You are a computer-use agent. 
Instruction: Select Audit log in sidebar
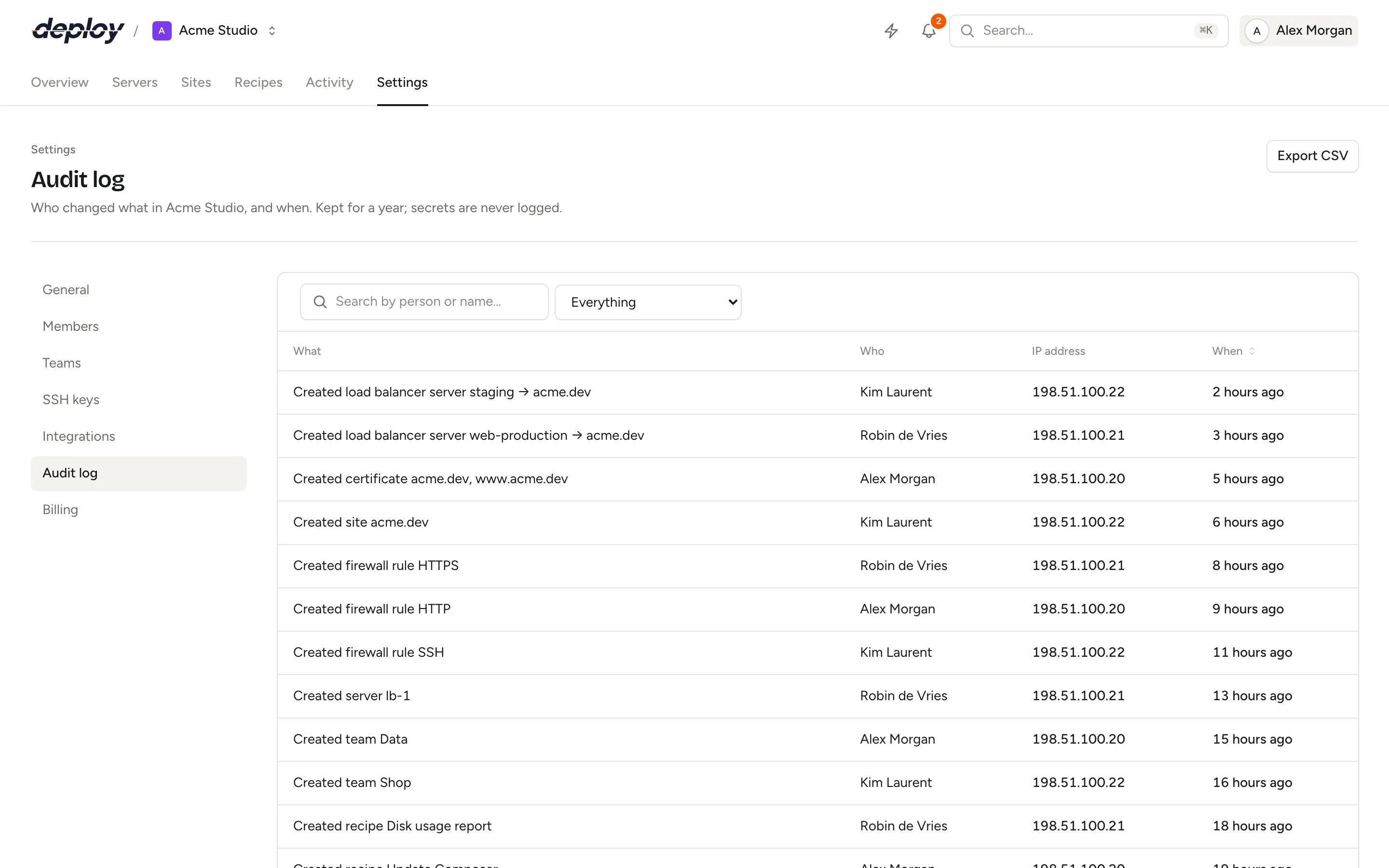(139, 474)
